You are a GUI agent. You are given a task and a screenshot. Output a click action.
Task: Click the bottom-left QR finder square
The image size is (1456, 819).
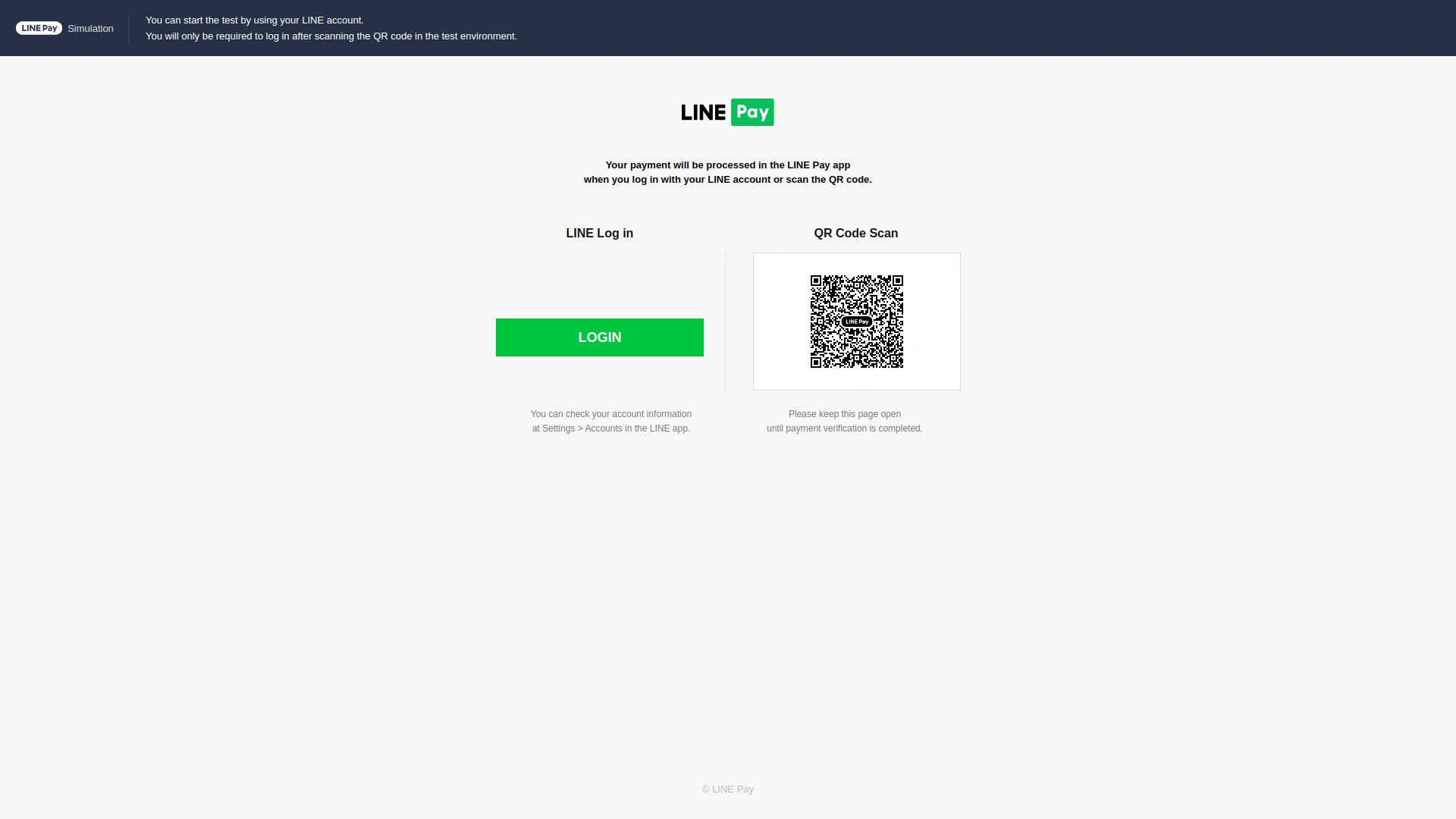point(816,362)
